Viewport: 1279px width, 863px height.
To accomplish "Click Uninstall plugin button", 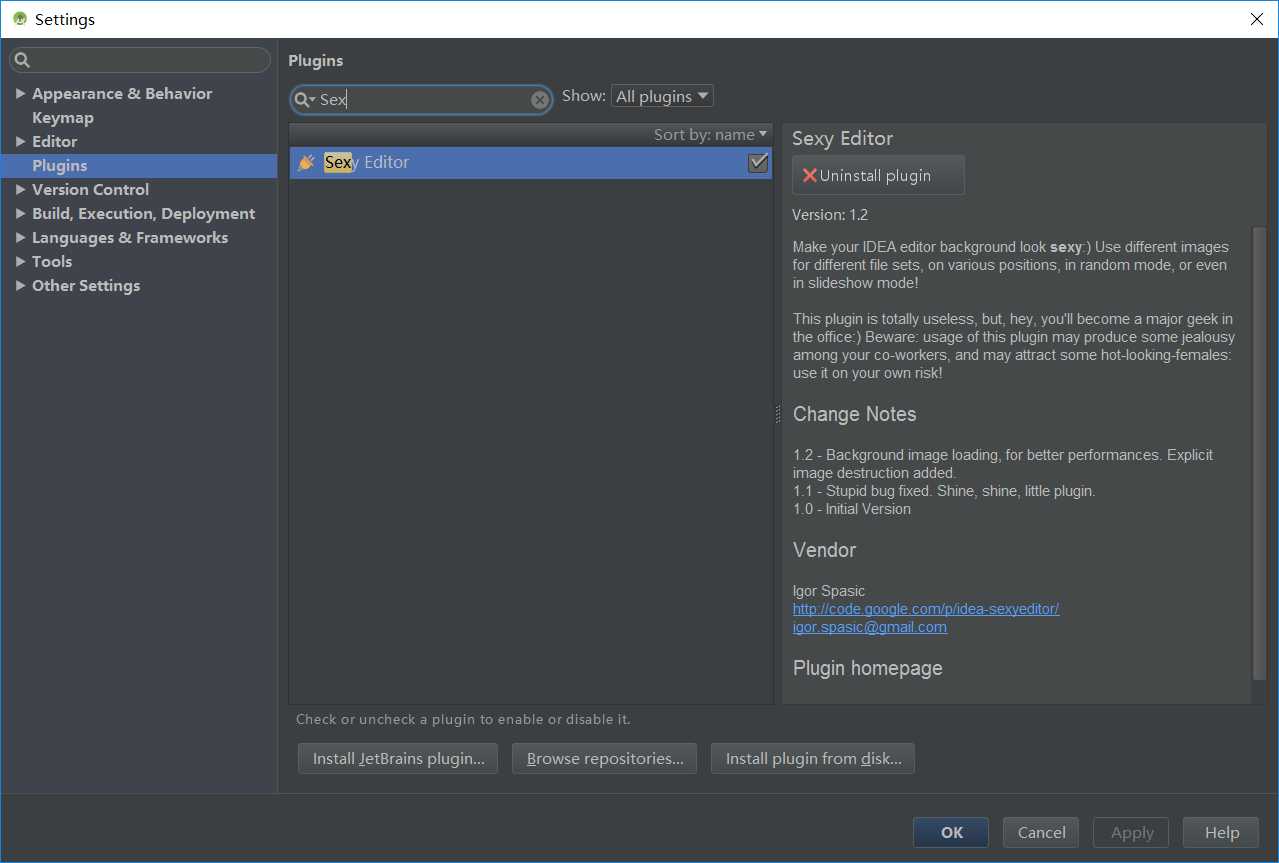I will tap(878, 175).
